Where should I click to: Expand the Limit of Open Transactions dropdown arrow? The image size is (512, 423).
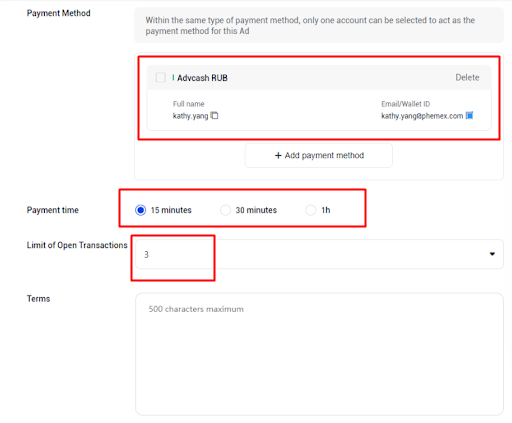pyautogui.click(x=492, y=254)
